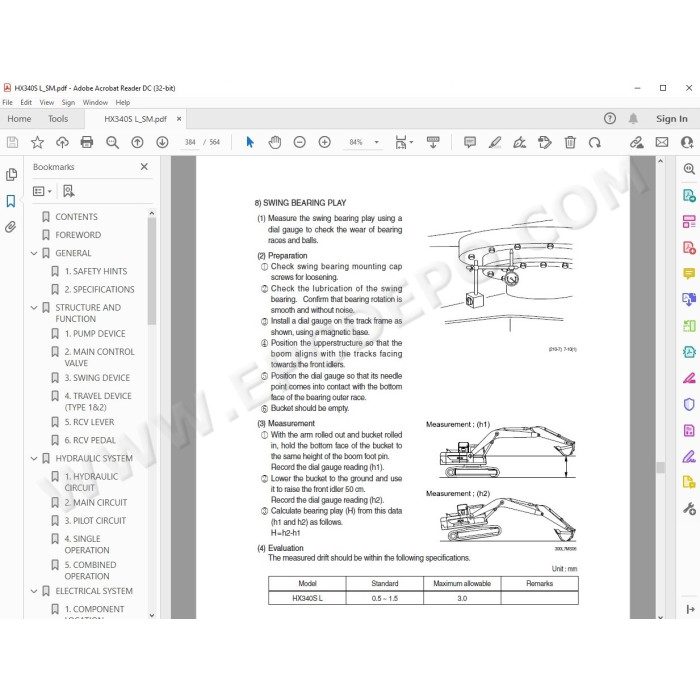The width and height of the screenshot is (700, 700).
Task: Open the File menu
Action: (x=8, y=102)
